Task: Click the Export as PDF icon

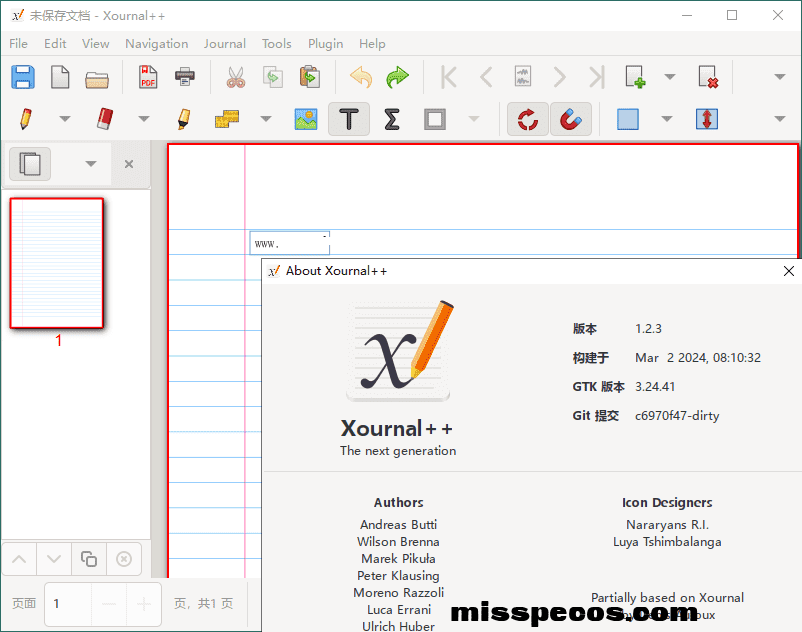Action: point(148,77)
